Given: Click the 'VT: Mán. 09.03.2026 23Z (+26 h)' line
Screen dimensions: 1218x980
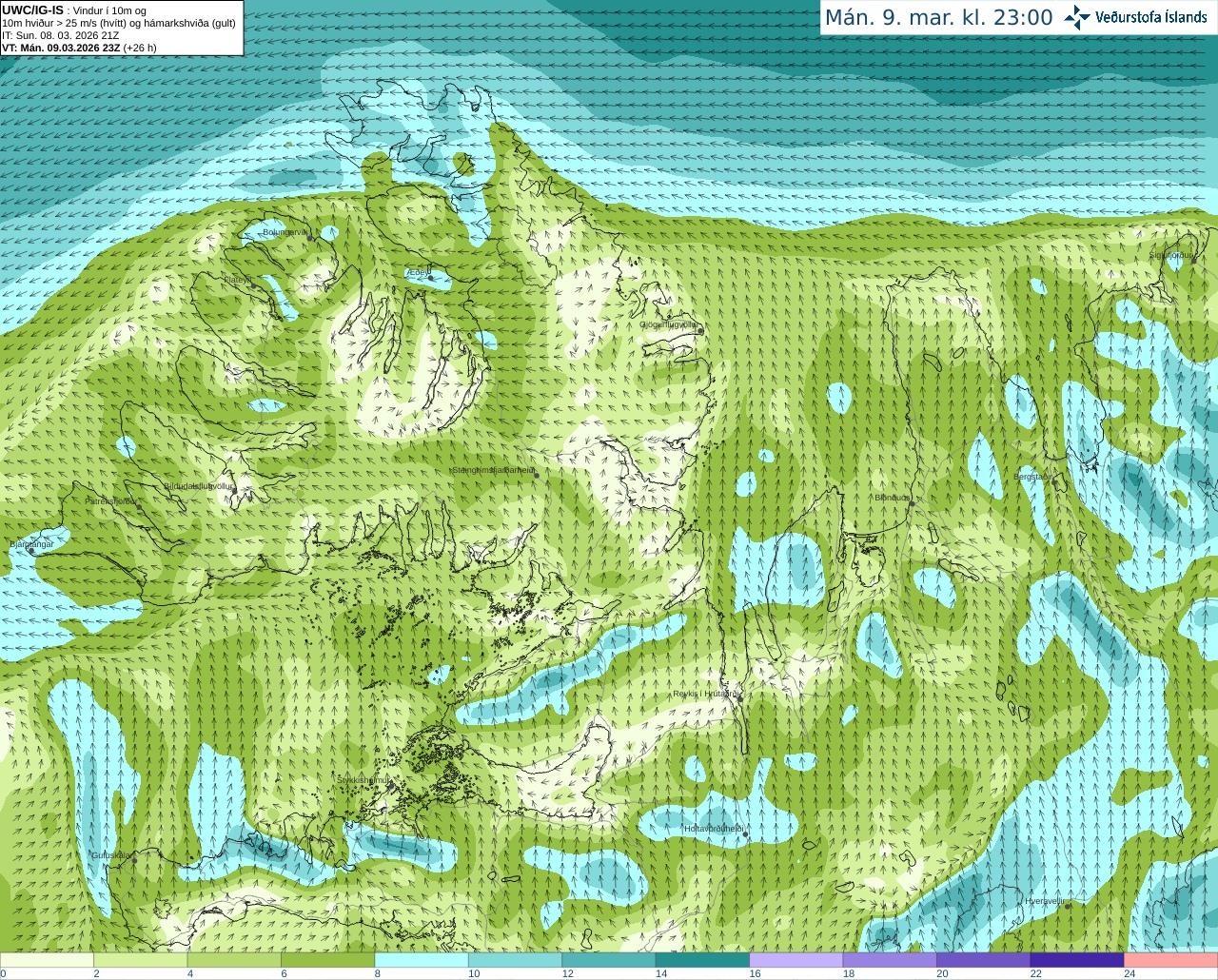Looking at the screenshot, I should coord(79,48).
